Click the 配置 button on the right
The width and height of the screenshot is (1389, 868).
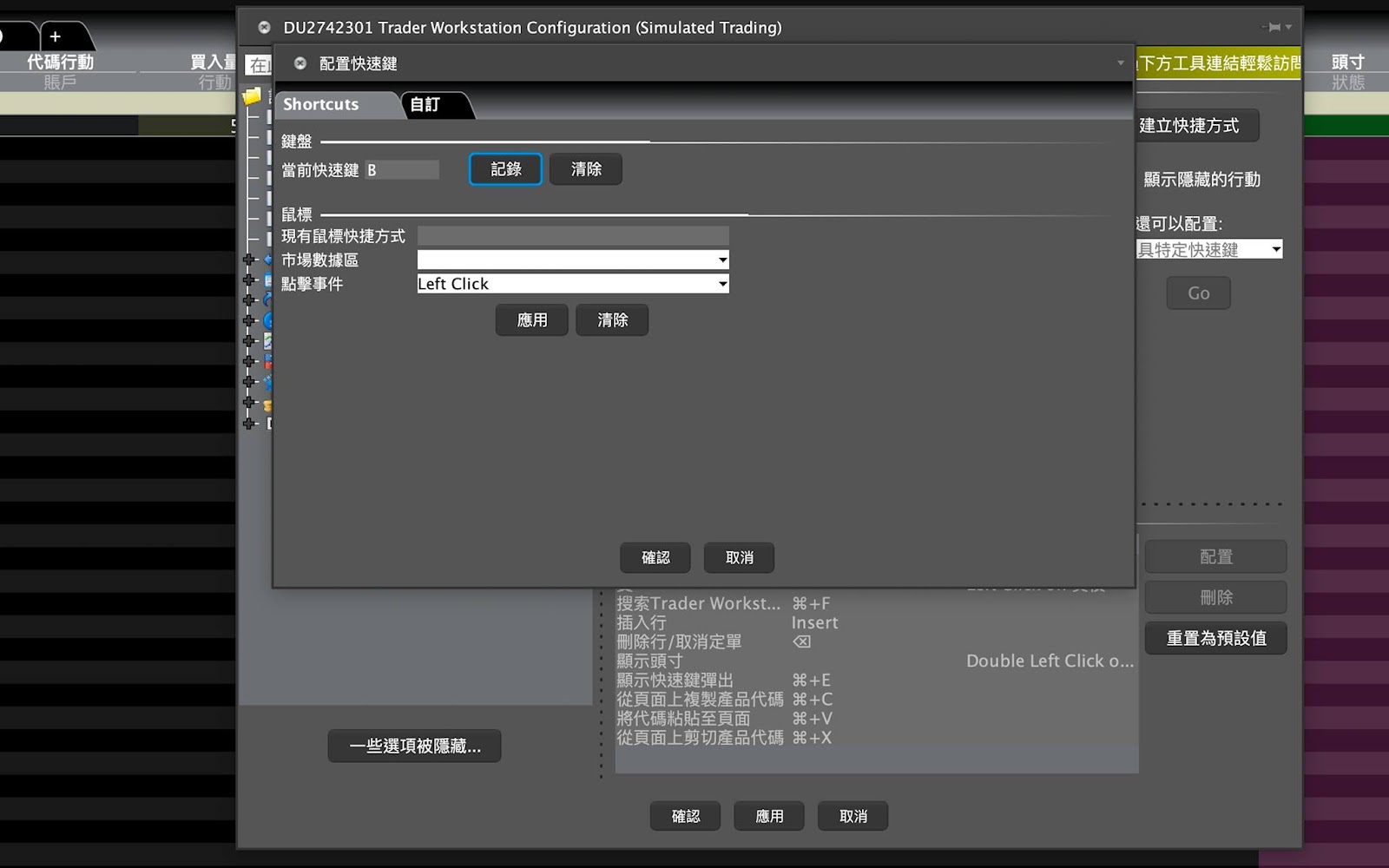pos(1215,556)
